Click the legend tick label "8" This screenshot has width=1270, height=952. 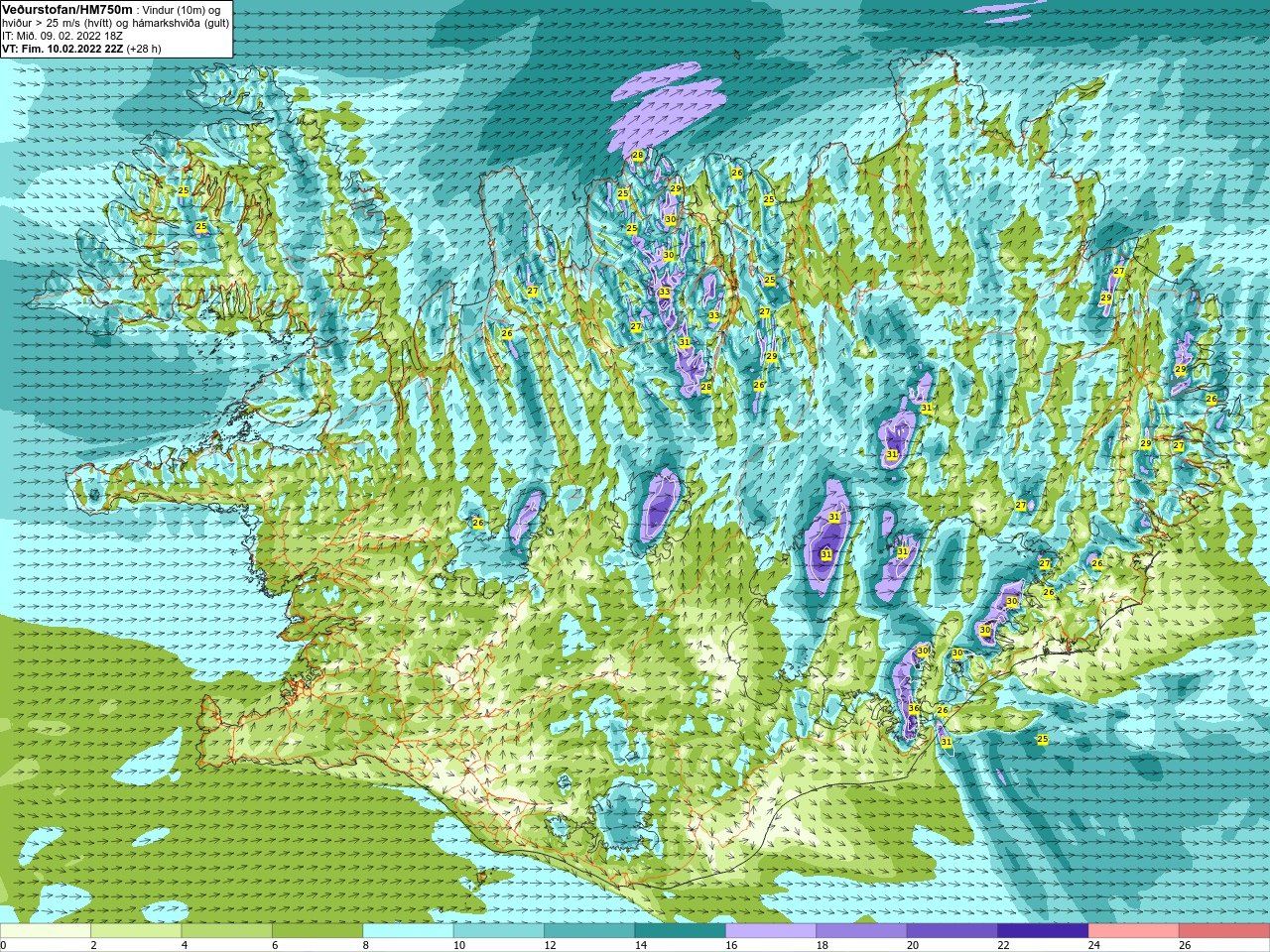366,945
